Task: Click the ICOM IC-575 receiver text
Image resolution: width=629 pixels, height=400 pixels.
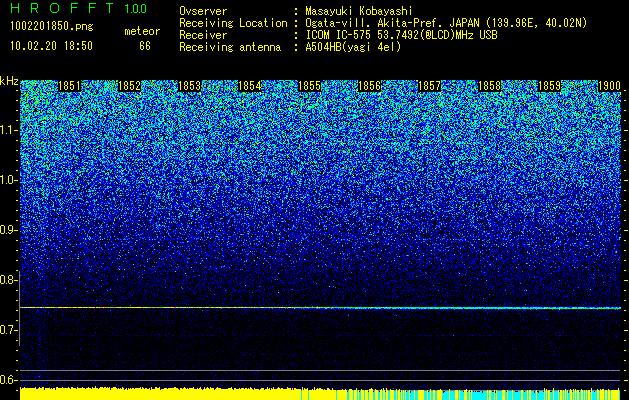Action: [x=401, y=35]
